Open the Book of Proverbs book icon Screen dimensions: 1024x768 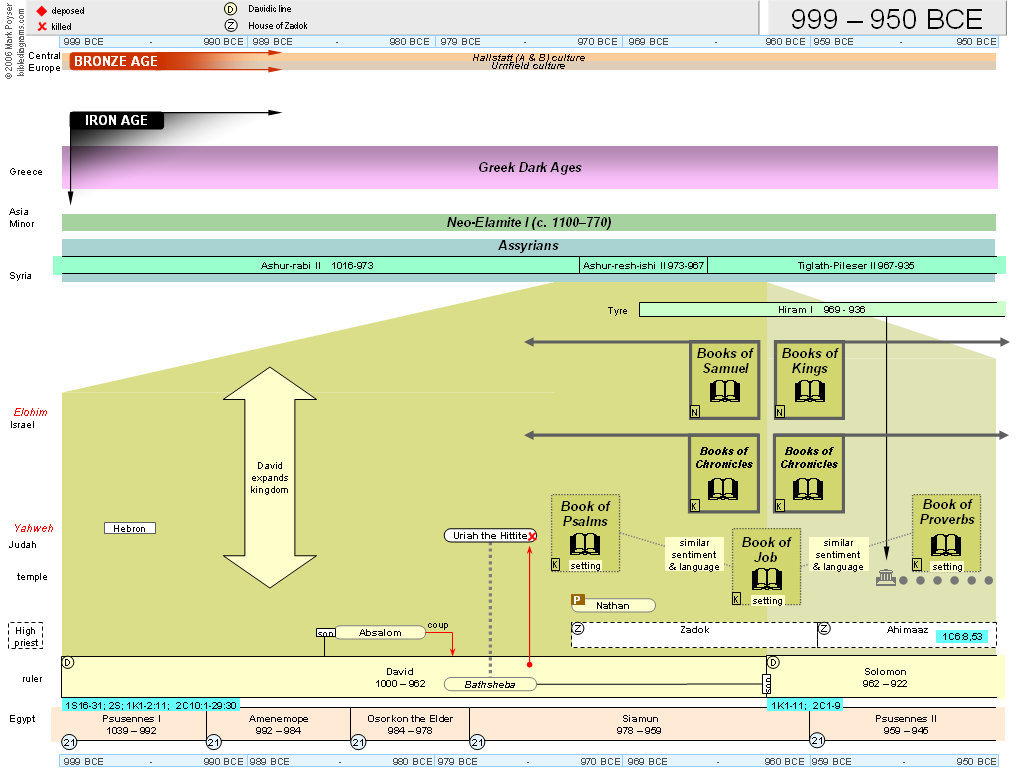[x=946, y=545]
